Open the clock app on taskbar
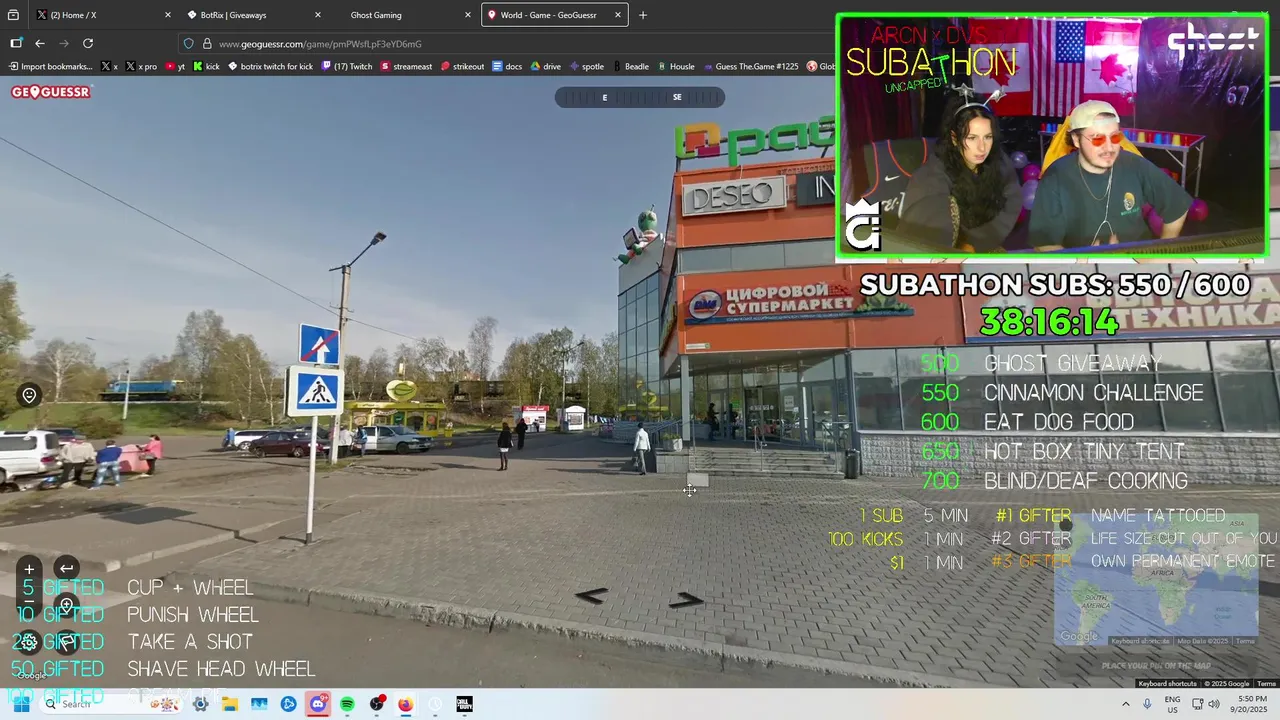 (435, 704)
